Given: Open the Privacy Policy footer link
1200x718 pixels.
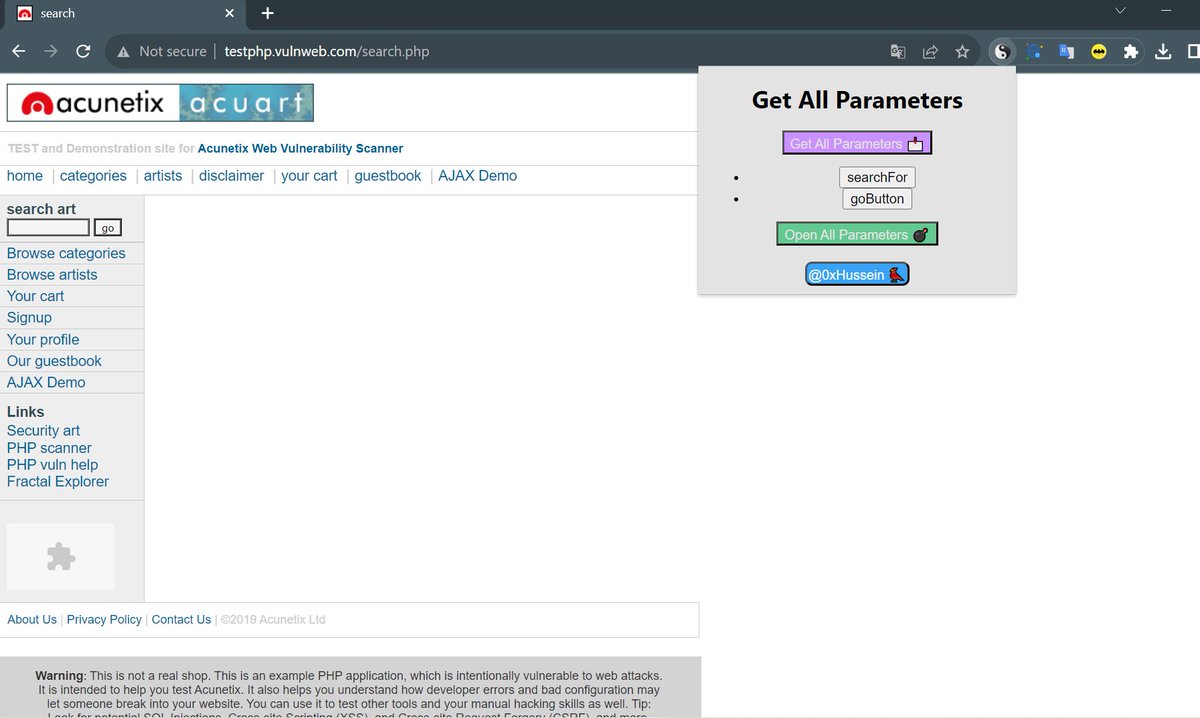Looking at the screenshot, I should (x=104, y=620).
